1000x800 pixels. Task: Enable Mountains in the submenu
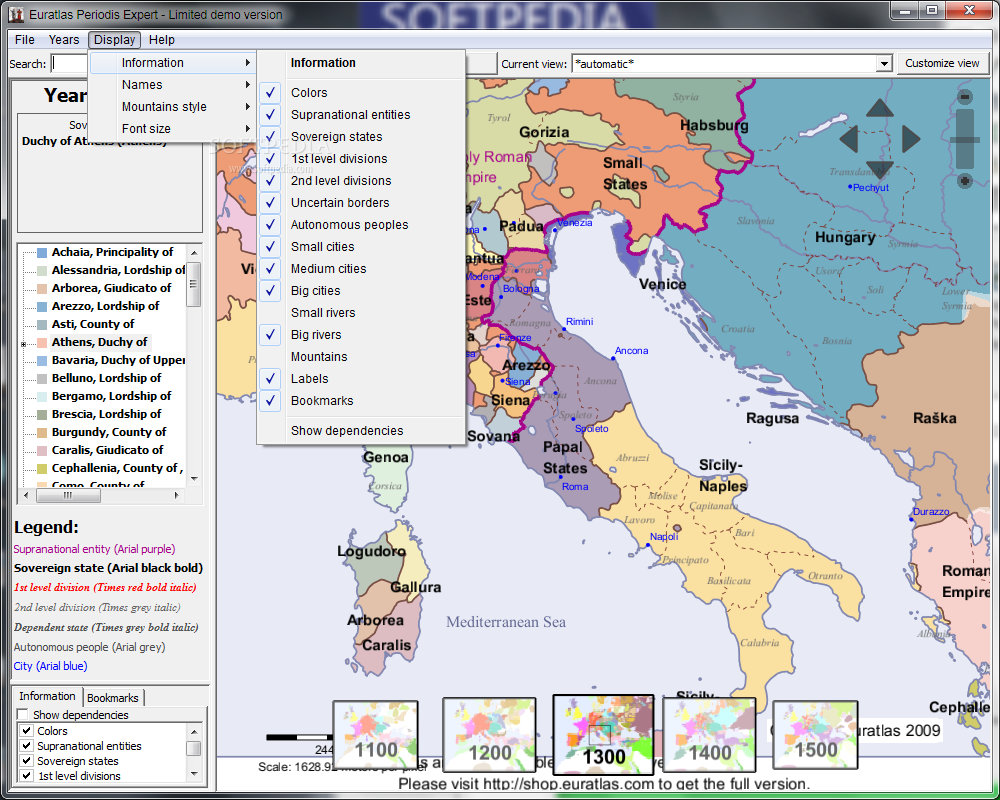coord(361,357)
